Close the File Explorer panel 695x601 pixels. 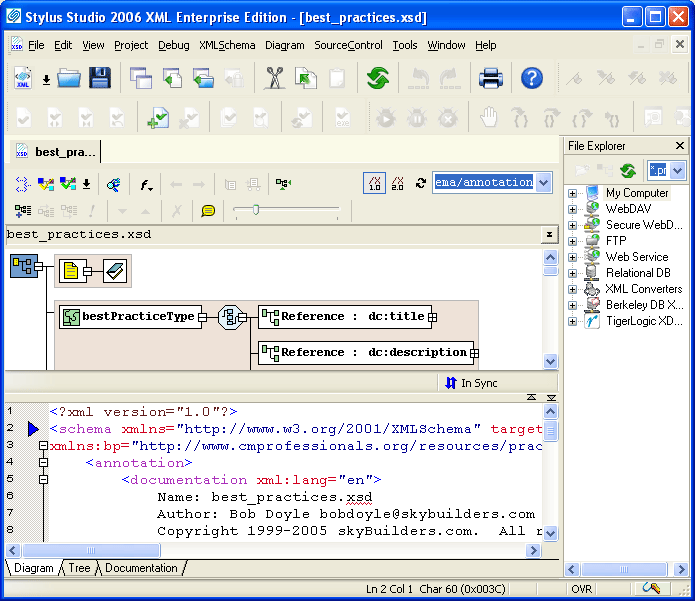680,145
